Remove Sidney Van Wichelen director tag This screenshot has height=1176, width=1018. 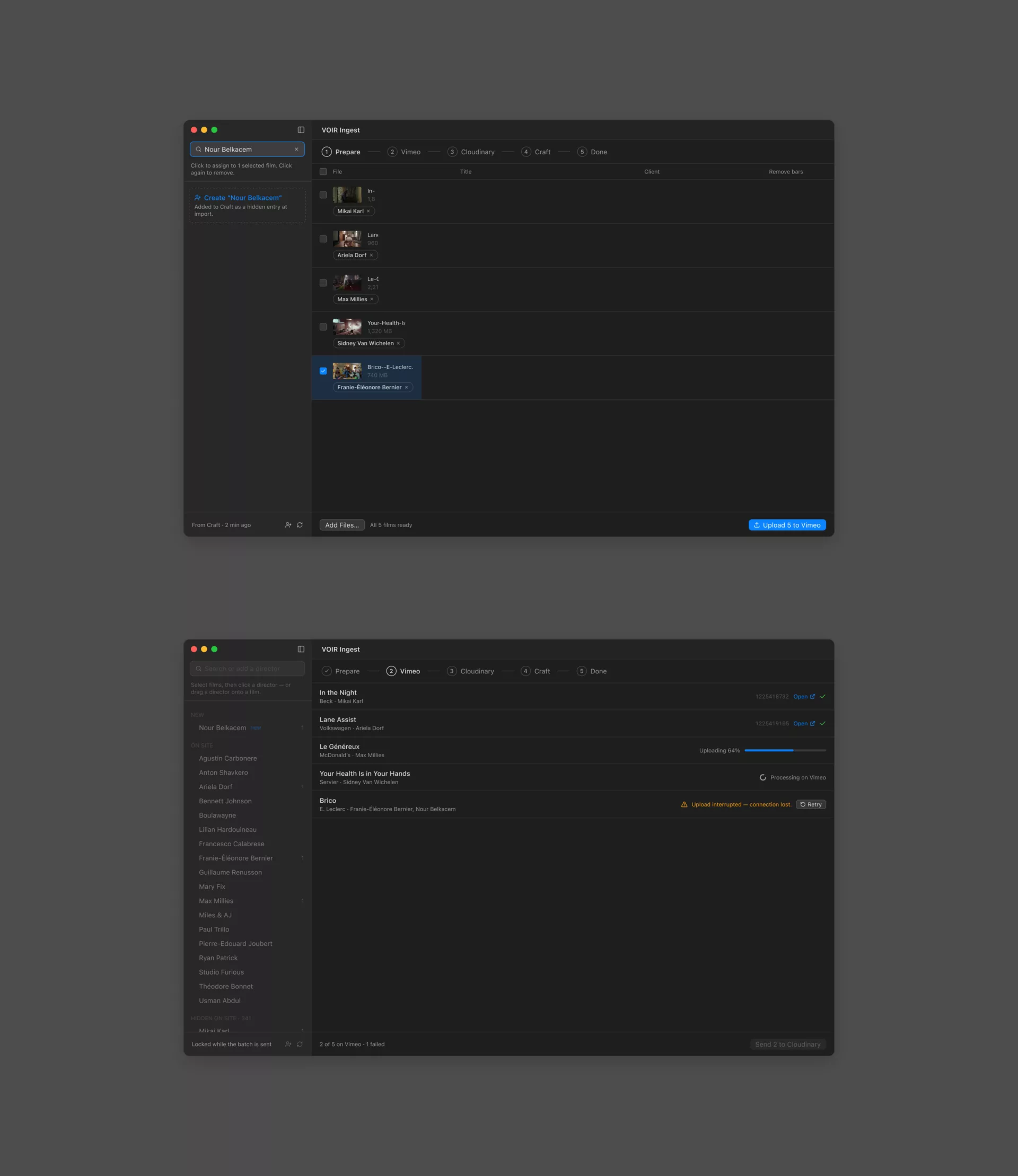pyautogui.click(x=398, y=344)
